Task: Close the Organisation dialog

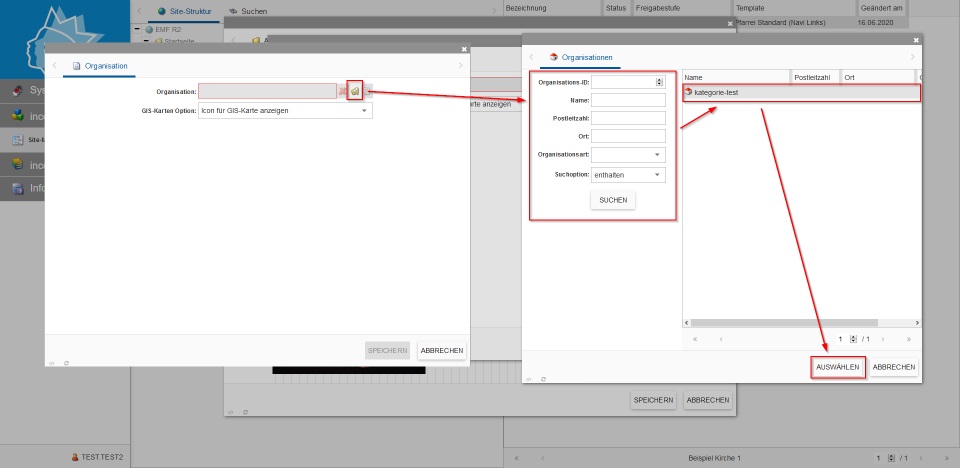Action: click(464, 49)
